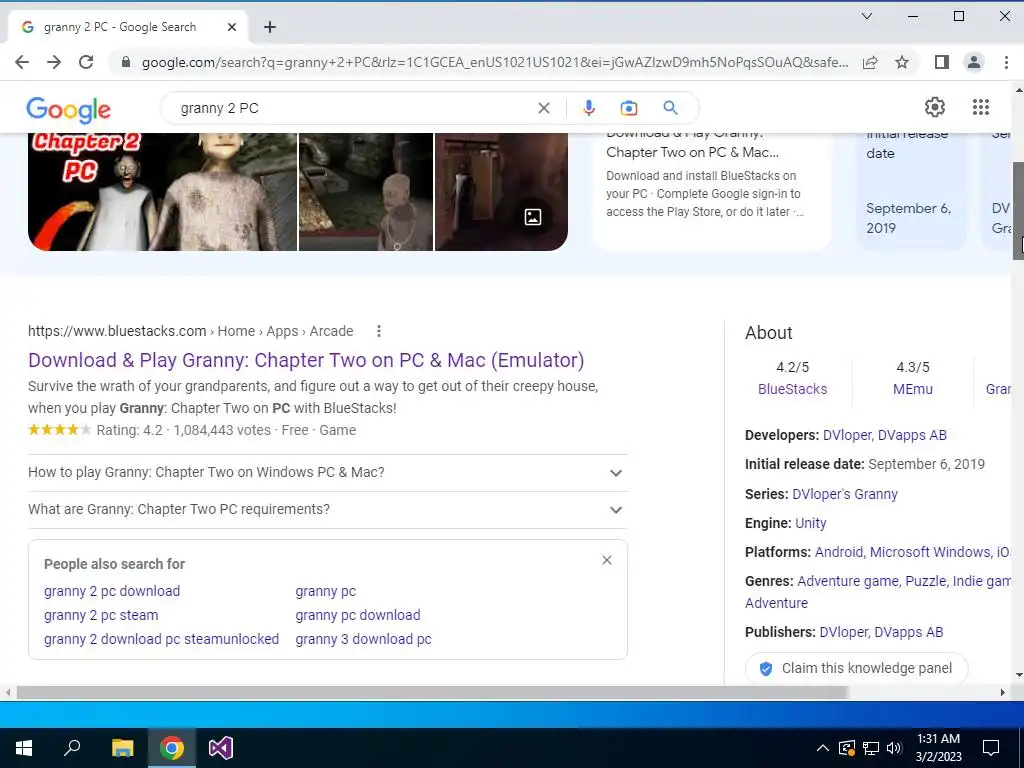Open Microsoft Windows platform link
This screenshot has width=1024, height=768.
click(930, 552)
